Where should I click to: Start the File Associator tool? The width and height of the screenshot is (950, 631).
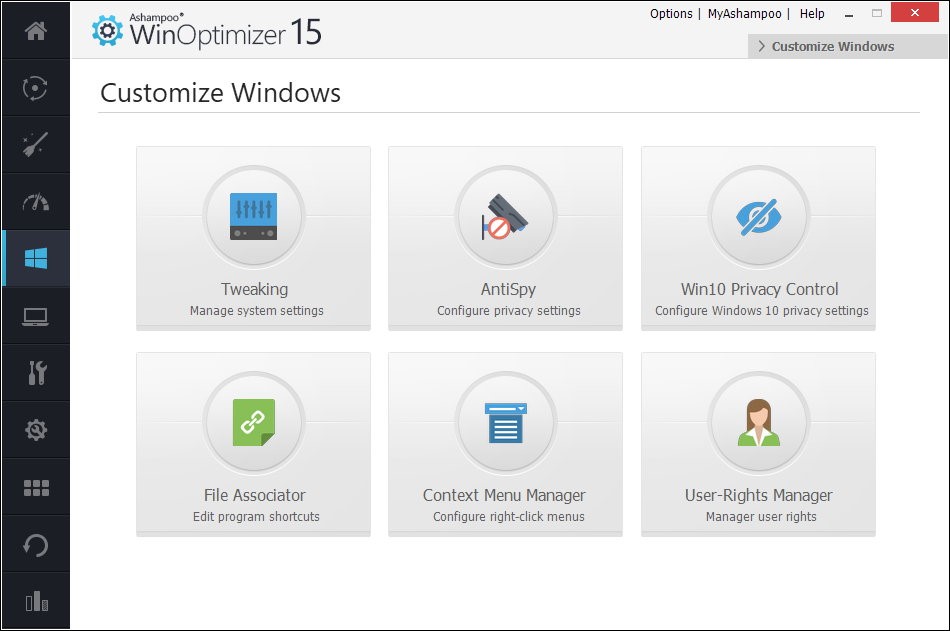tap(253, 444)
